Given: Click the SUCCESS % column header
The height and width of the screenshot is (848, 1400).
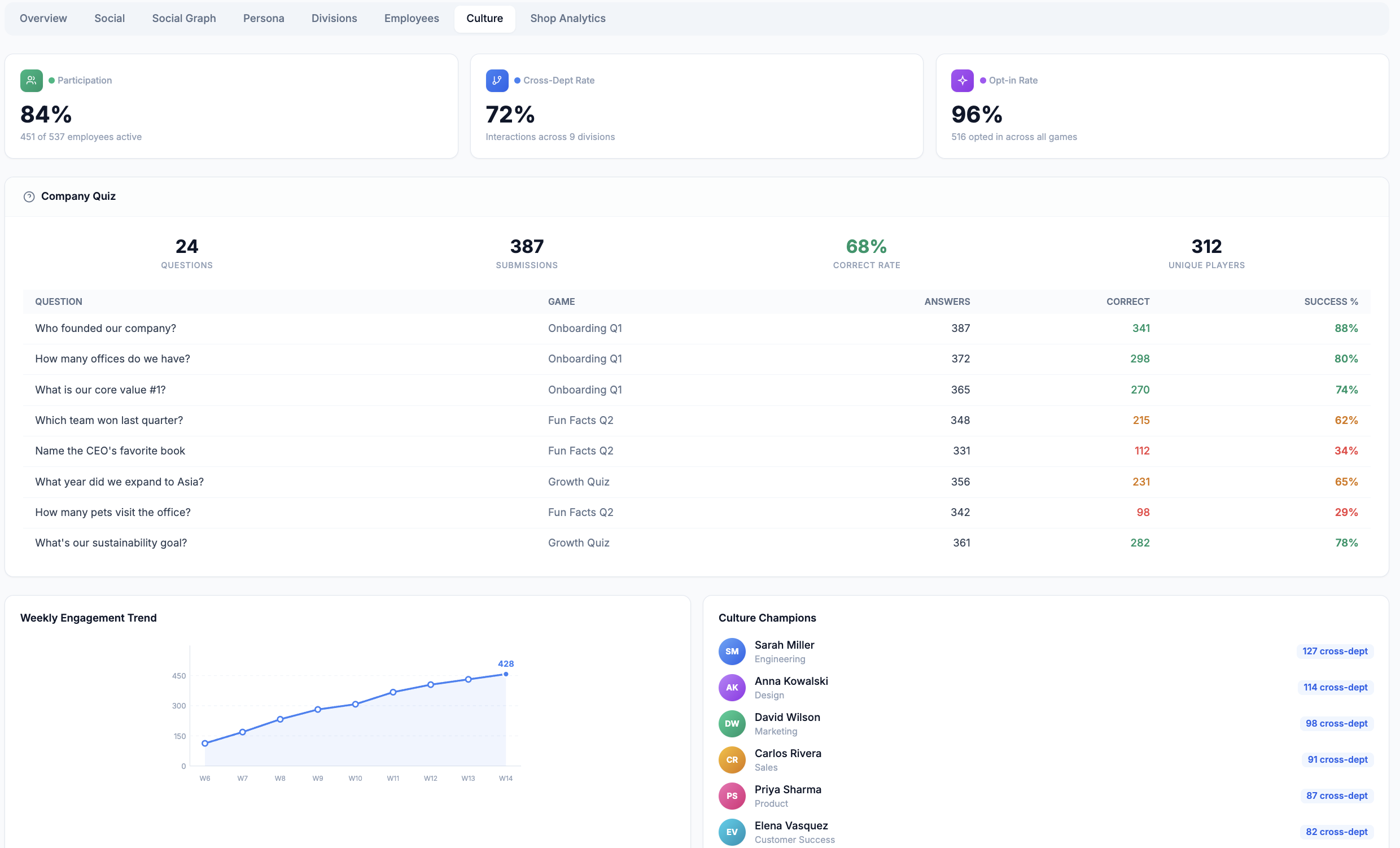Looking at the screenshot, I should point(1331,302).
